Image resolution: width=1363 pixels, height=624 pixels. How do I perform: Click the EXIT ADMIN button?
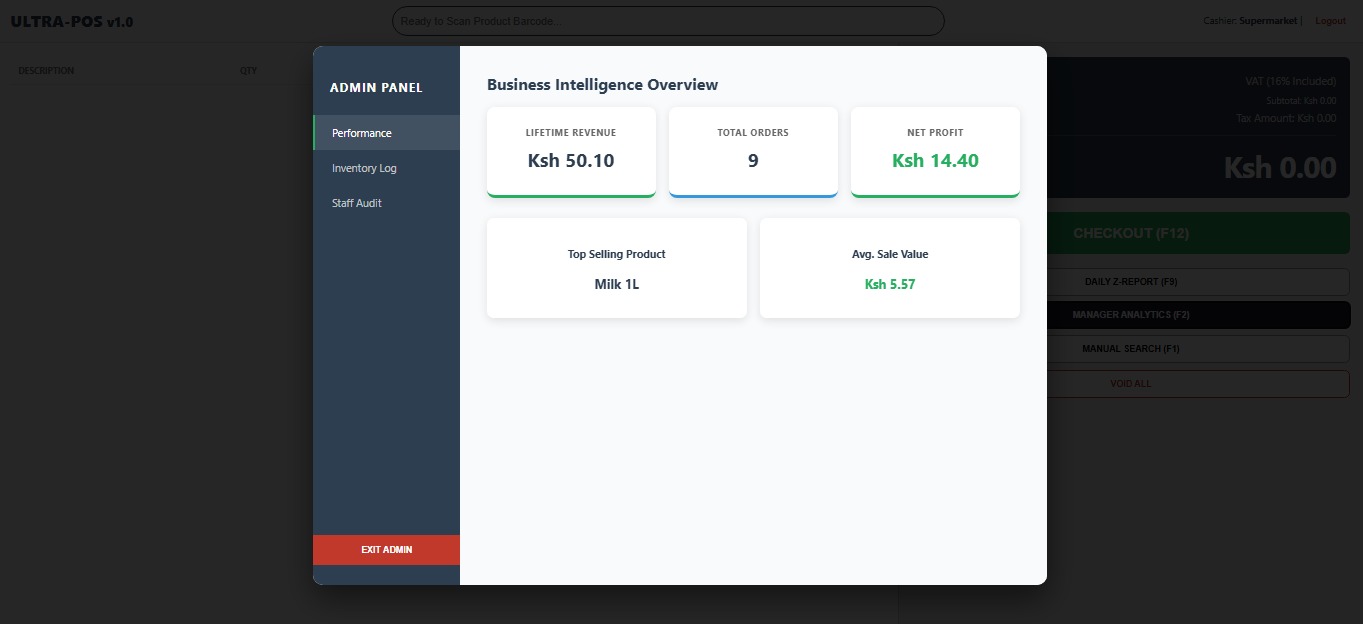386,549
